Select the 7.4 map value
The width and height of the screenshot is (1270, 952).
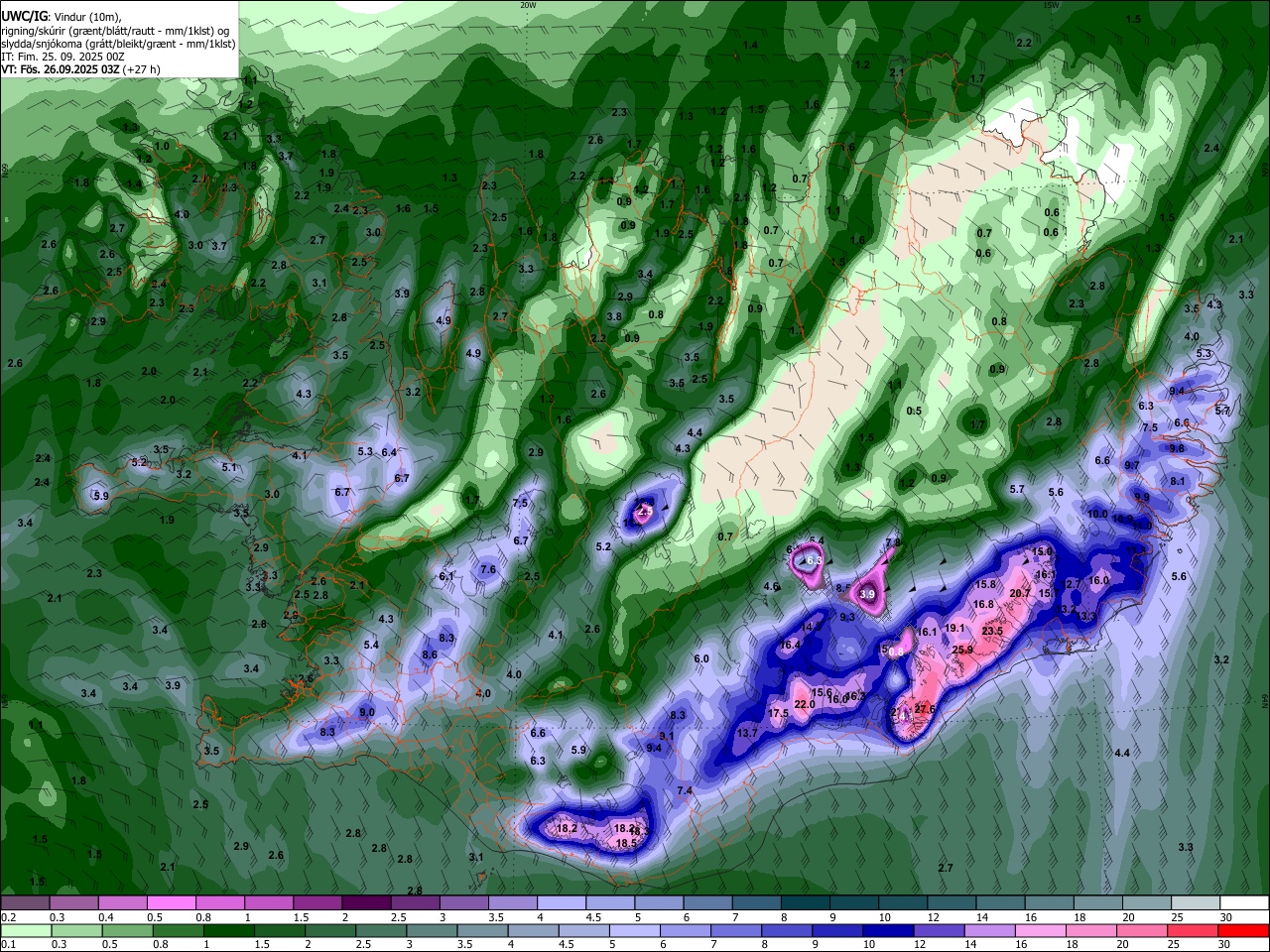[x=685, y=790]
